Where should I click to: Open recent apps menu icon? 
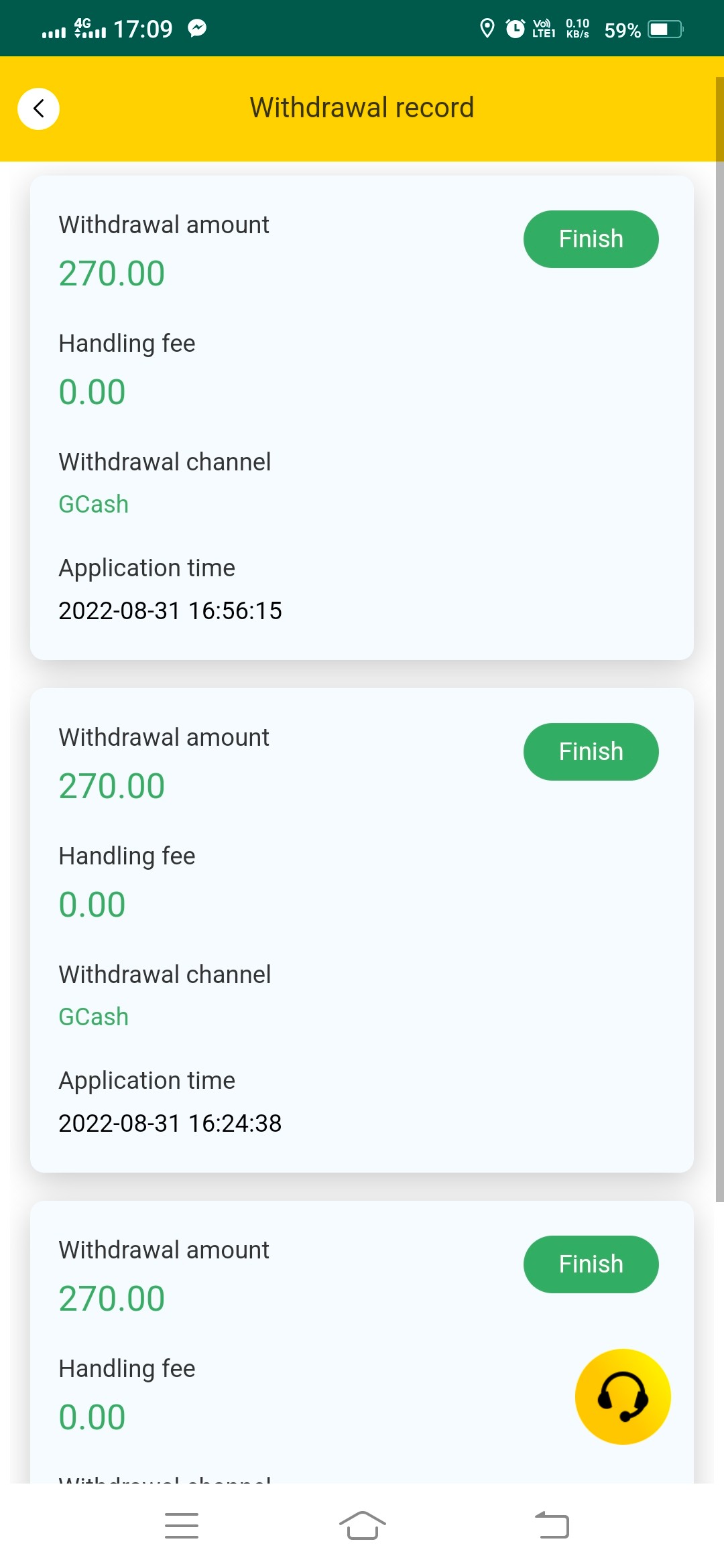(182, 1526)
